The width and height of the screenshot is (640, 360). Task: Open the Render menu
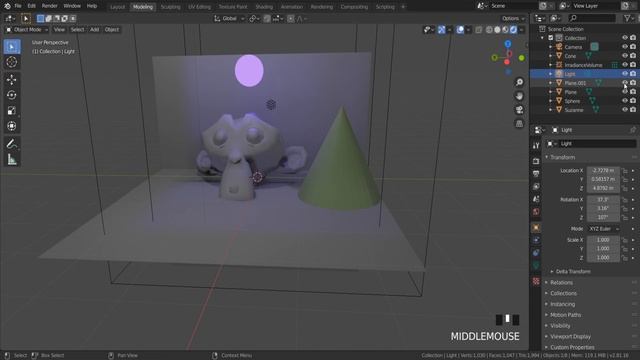click(49, 6)
